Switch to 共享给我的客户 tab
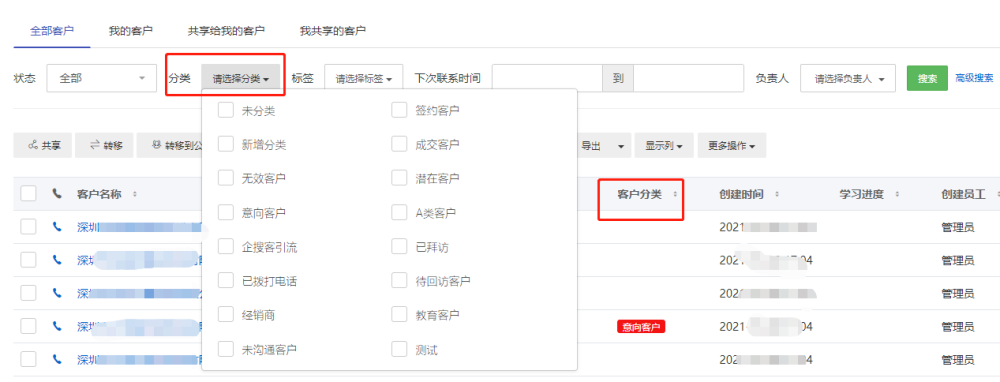Image resolution: width=1000 pixels, height=382 pixels. pyautogui.click(x=226, y=31)
